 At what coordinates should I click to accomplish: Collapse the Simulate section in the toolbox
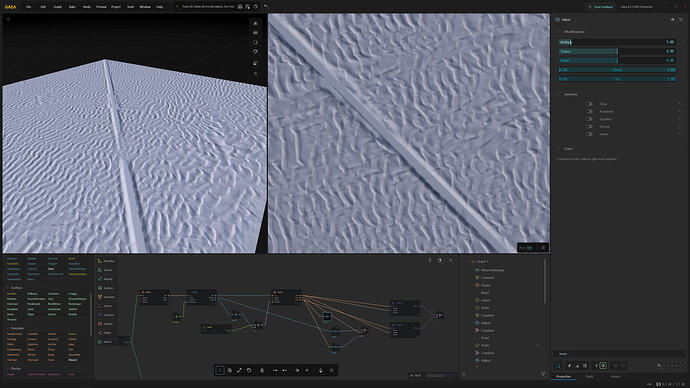pyautogui.click(x=7, y=328)
